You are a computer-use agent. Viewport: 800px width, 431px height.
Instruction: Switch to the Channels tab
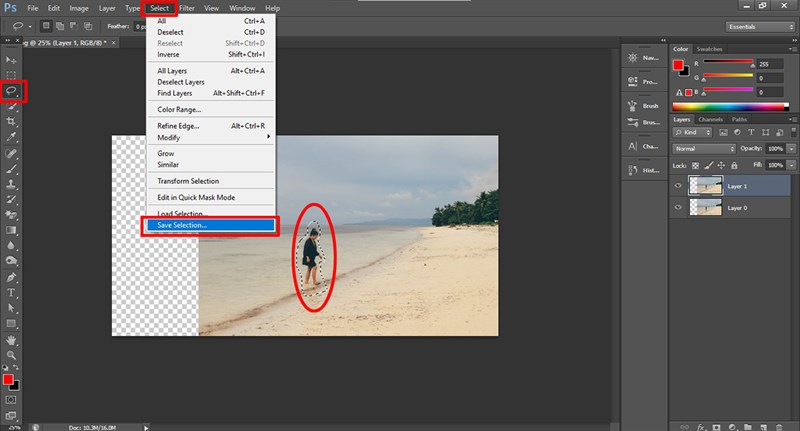pos(710,119)
